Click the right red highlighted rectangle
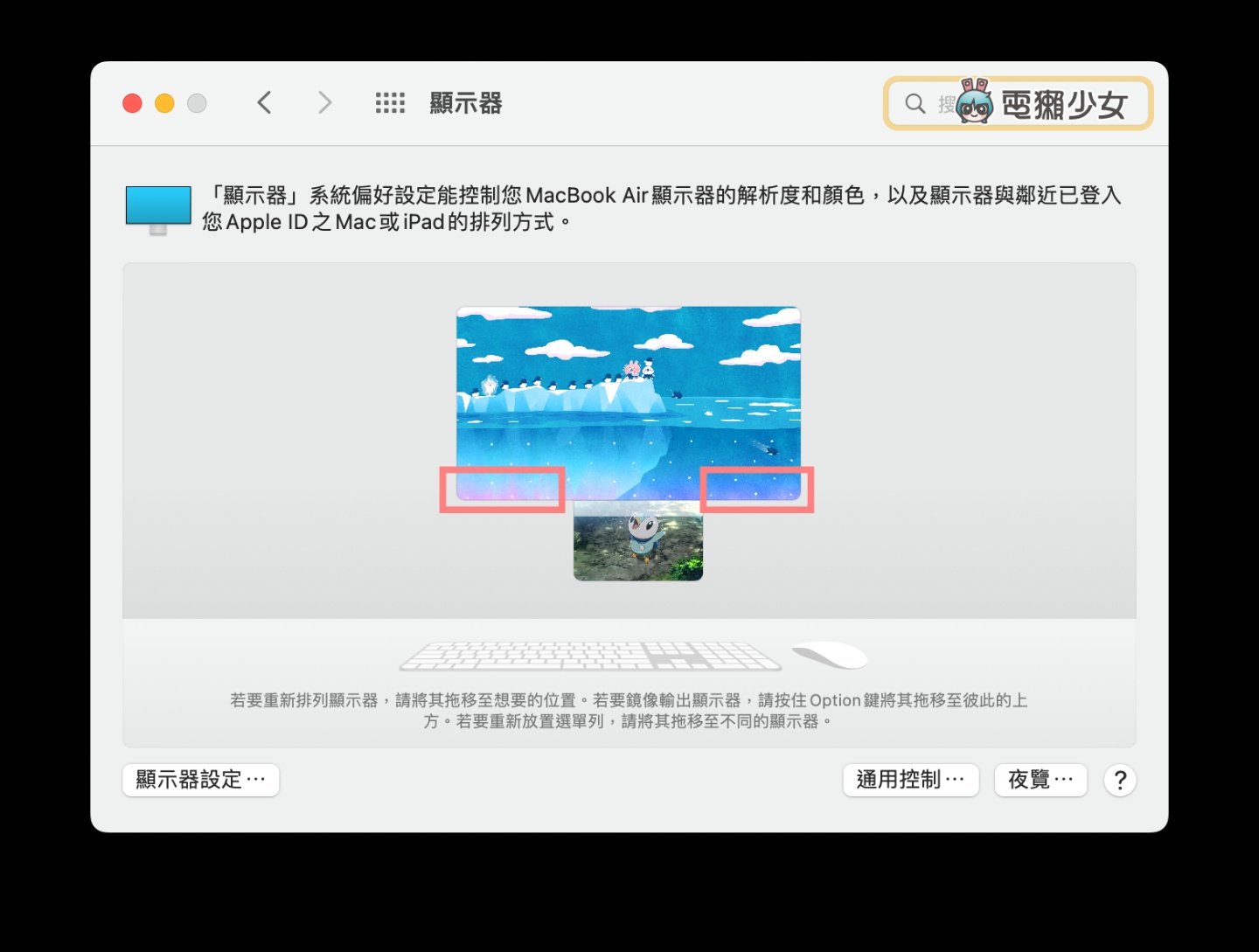This screenshot has height=952, width=1259. point(757,490)
